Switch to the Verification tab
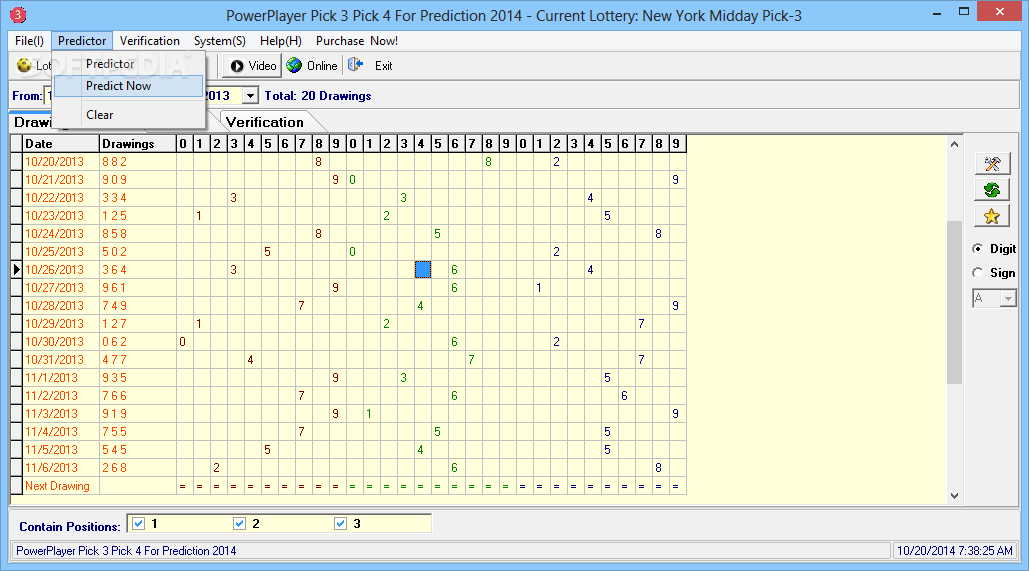Screen dimensions: 1029x571 [265, 122]
